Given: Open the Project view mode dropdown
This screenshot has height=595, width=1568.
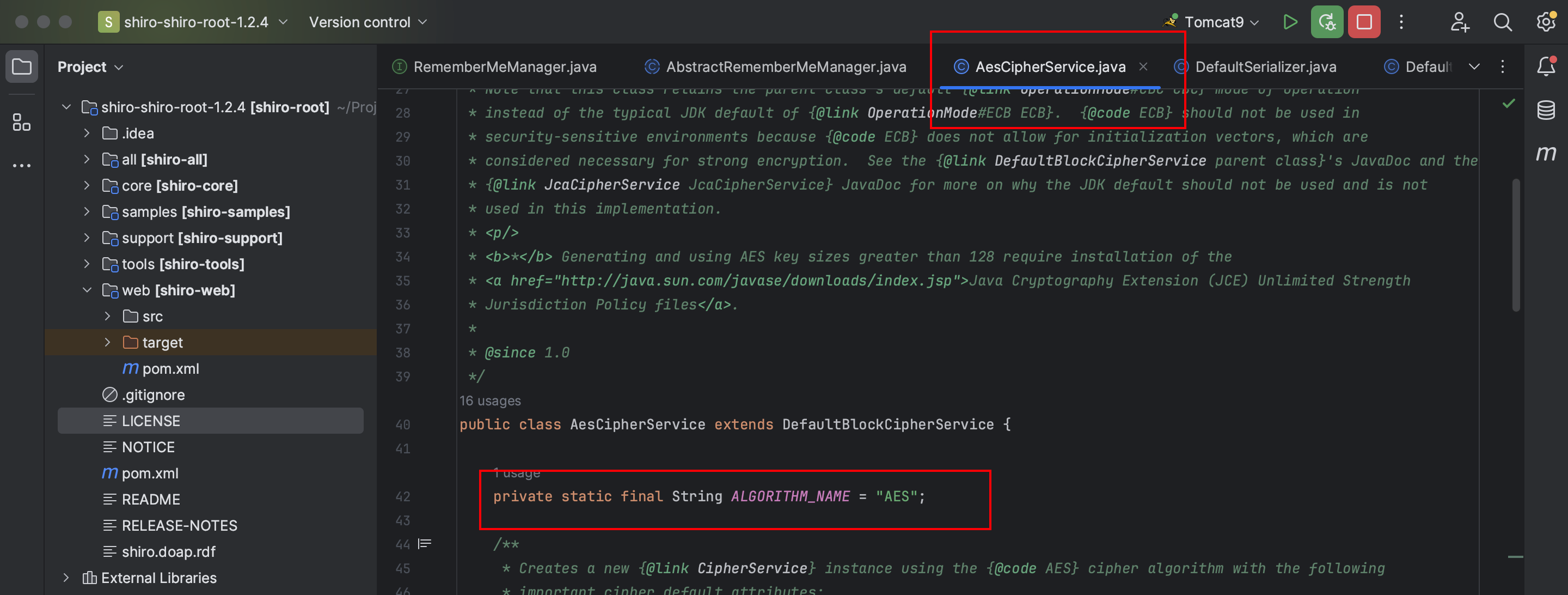Looking at the screenshot, I should [90, 67].
